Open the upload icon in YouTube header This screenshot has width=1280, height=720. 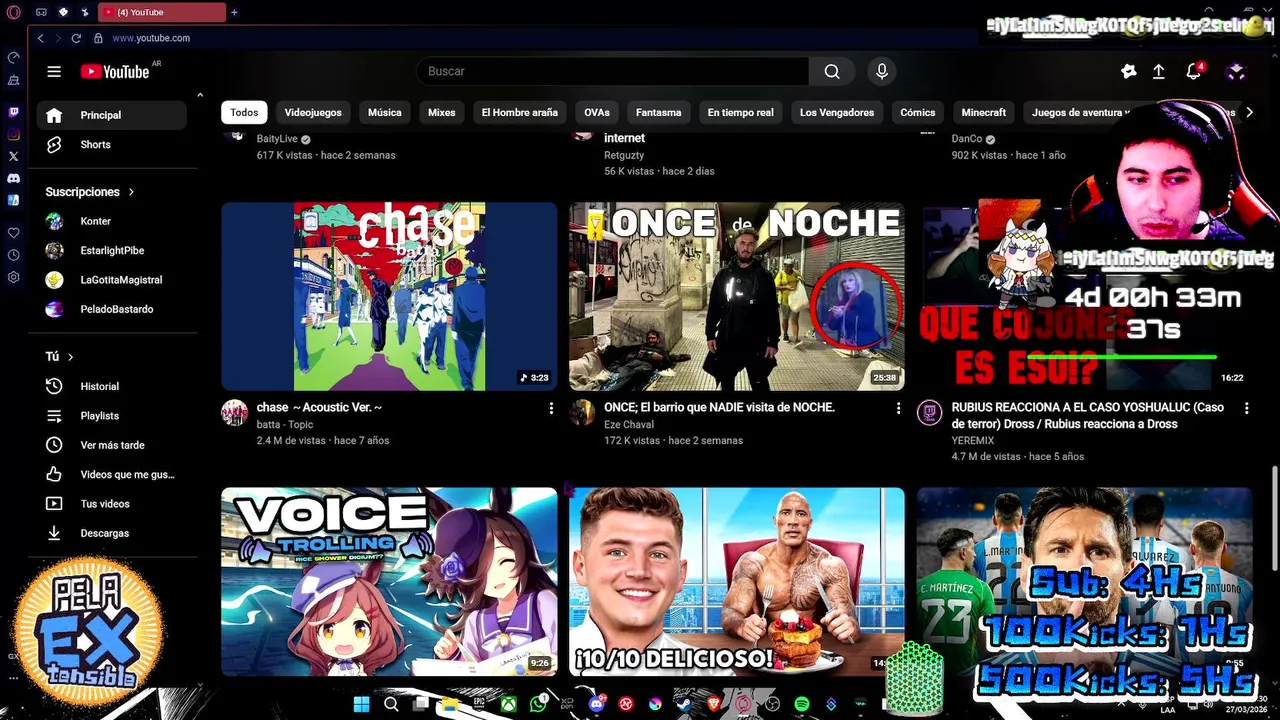point(1159,71)
